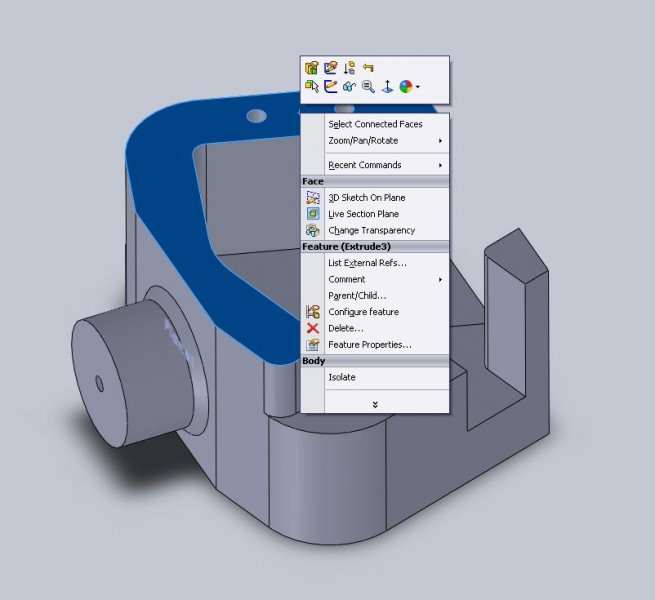Viewport: 655px width, 600px height.
Task: Choose 3D Sketch On Plane
Action: tap(375, 198)
